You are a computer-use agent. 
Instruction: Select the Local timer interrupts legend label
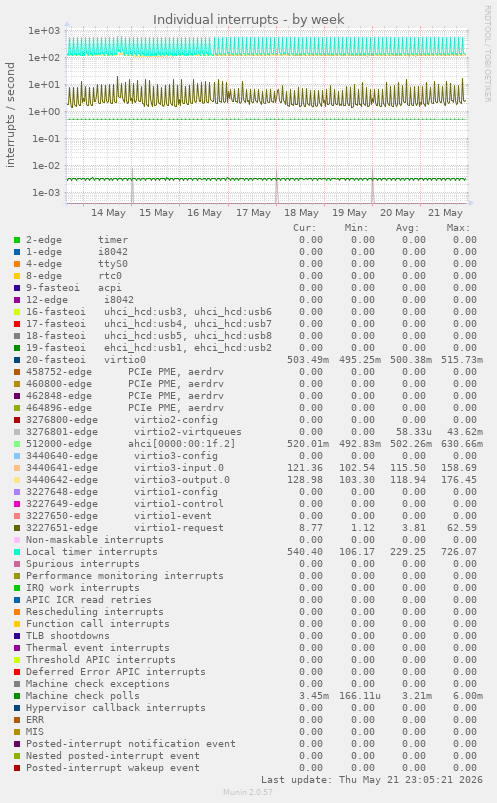[x=92, y=552]
